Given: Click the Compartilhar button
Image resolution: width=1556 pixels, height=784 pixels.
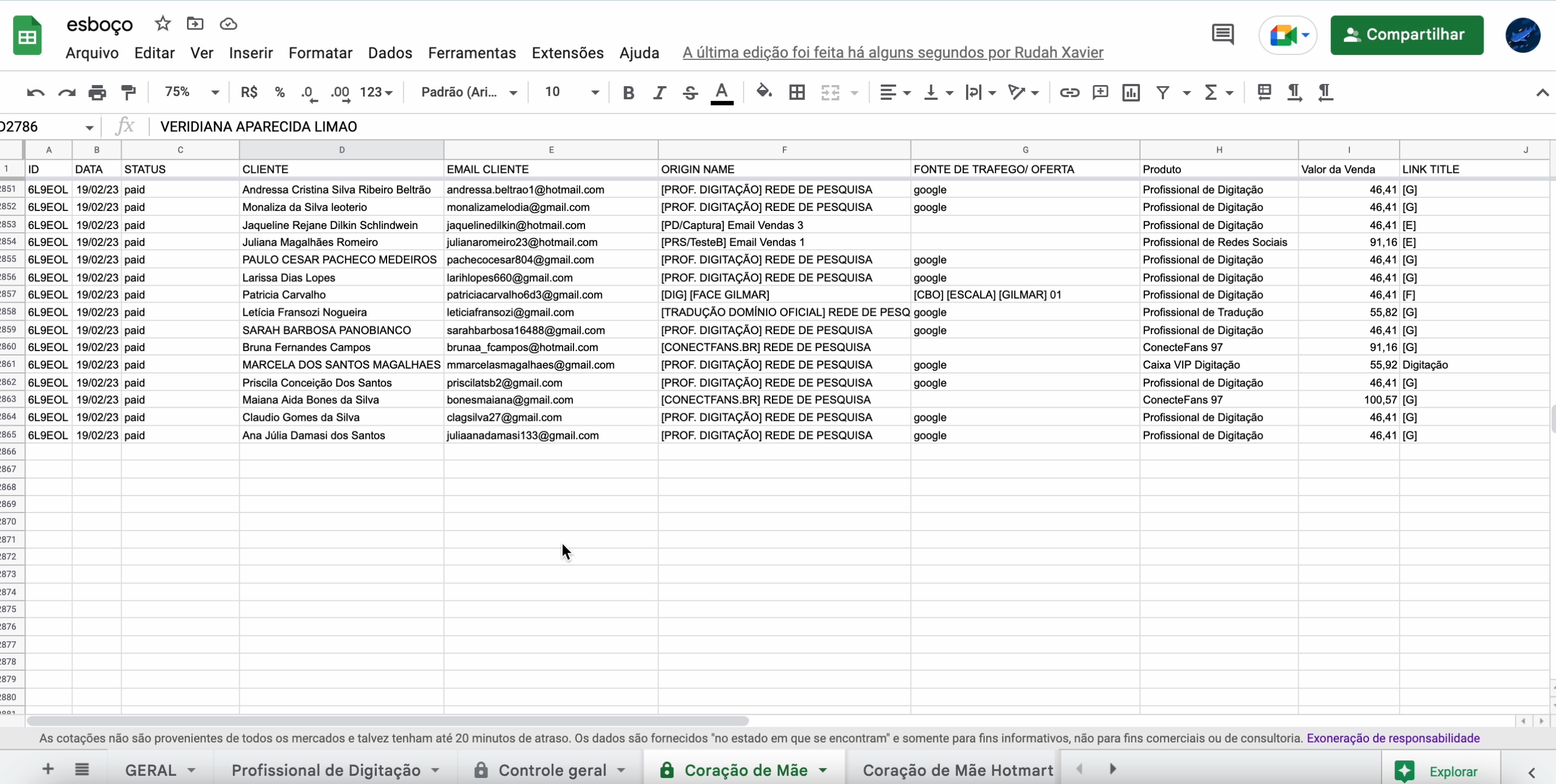Looking at the screenshot, I should click(x=1407, y=35).
